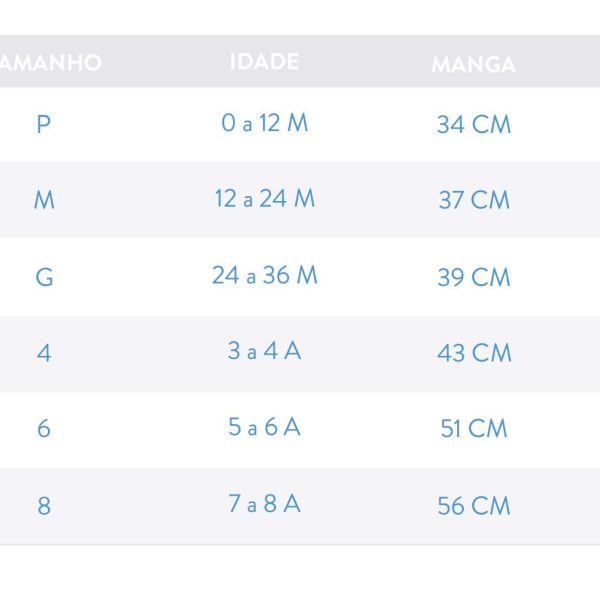Select the "43 CM" sleeve measurement
The image size is (600, 600).
(473, 353)
